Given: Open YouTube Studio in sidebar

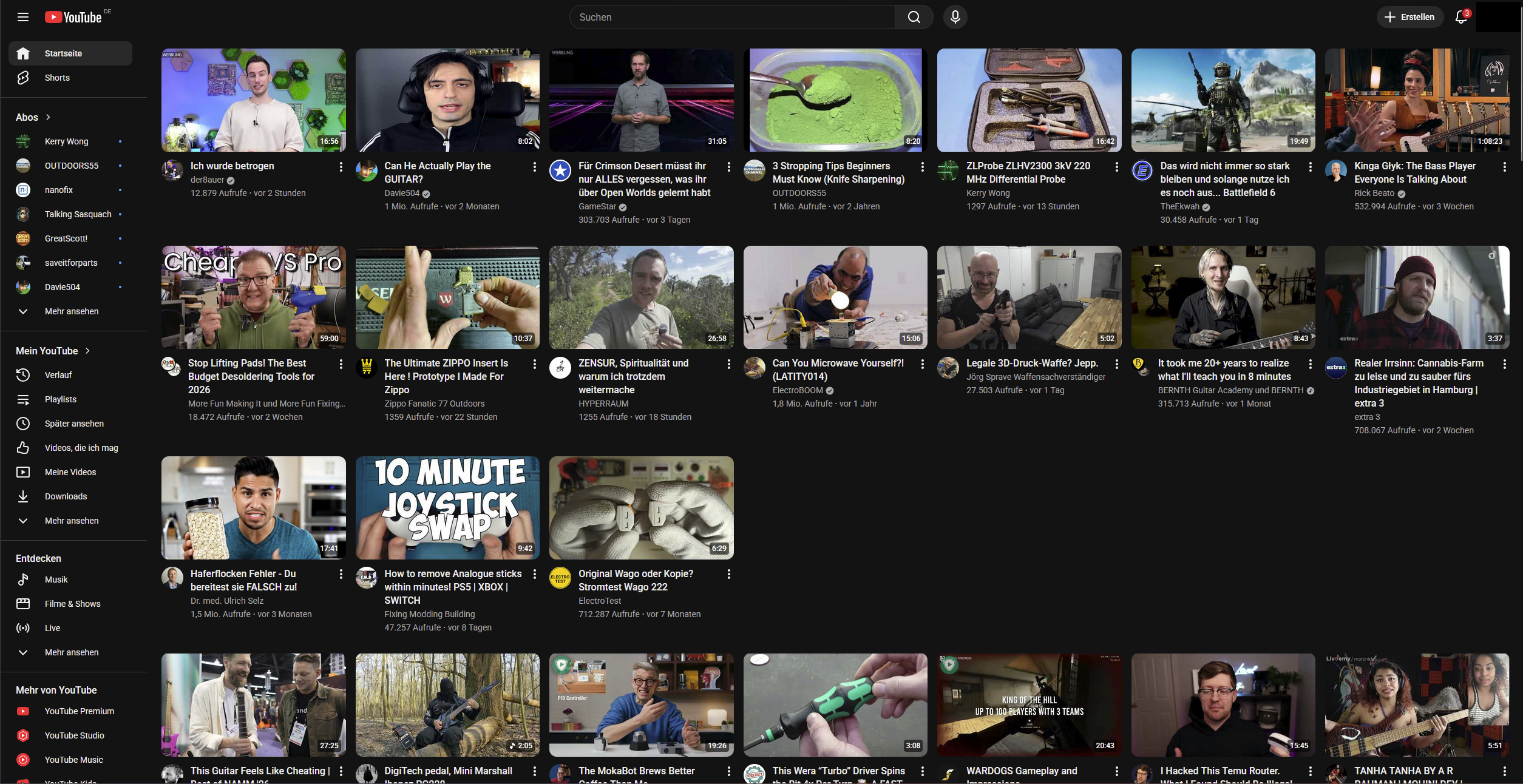Looking at the screenshot, I should (x=74, y=735).
